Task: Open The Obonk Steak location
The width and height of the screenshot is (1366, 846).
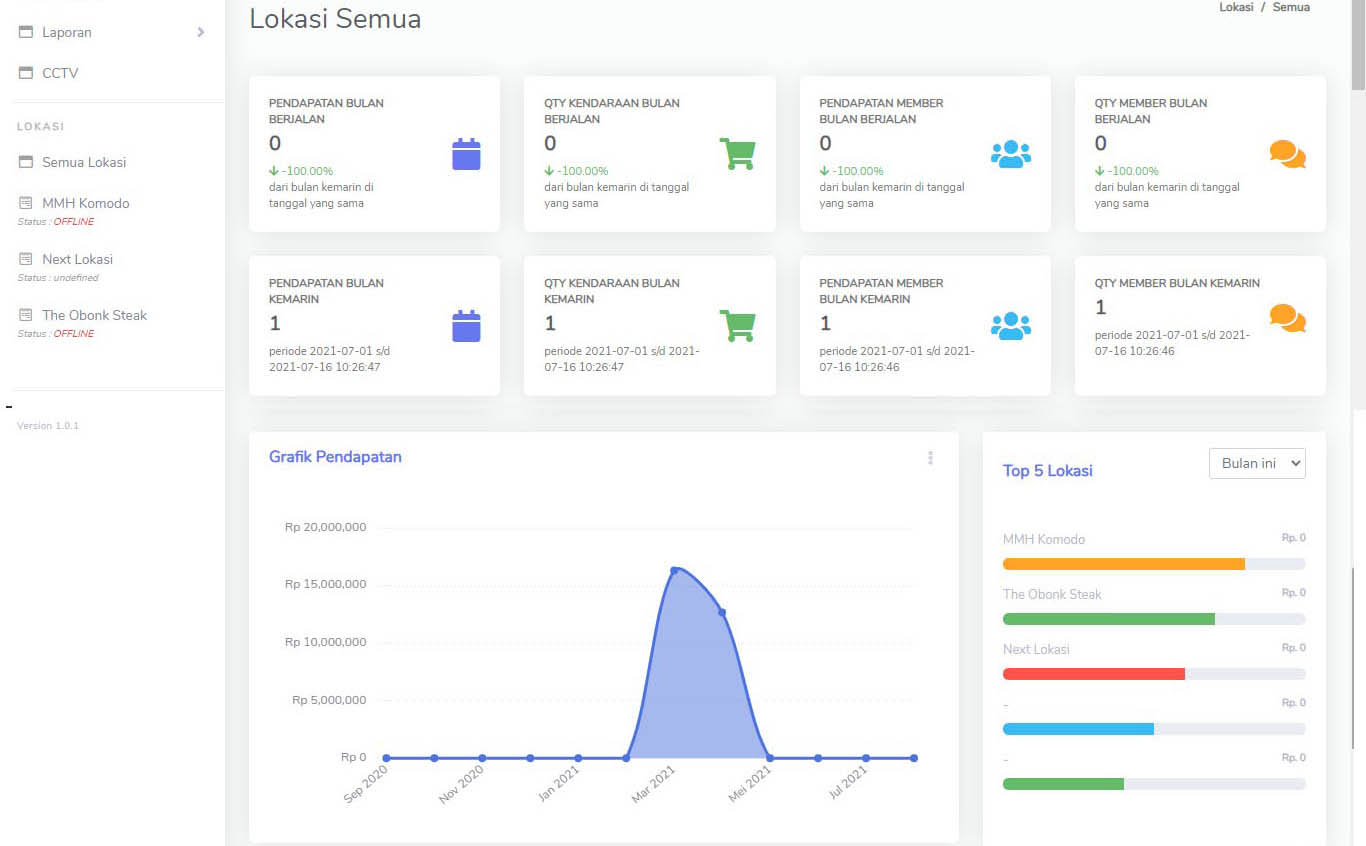Action: coord(94,315)
